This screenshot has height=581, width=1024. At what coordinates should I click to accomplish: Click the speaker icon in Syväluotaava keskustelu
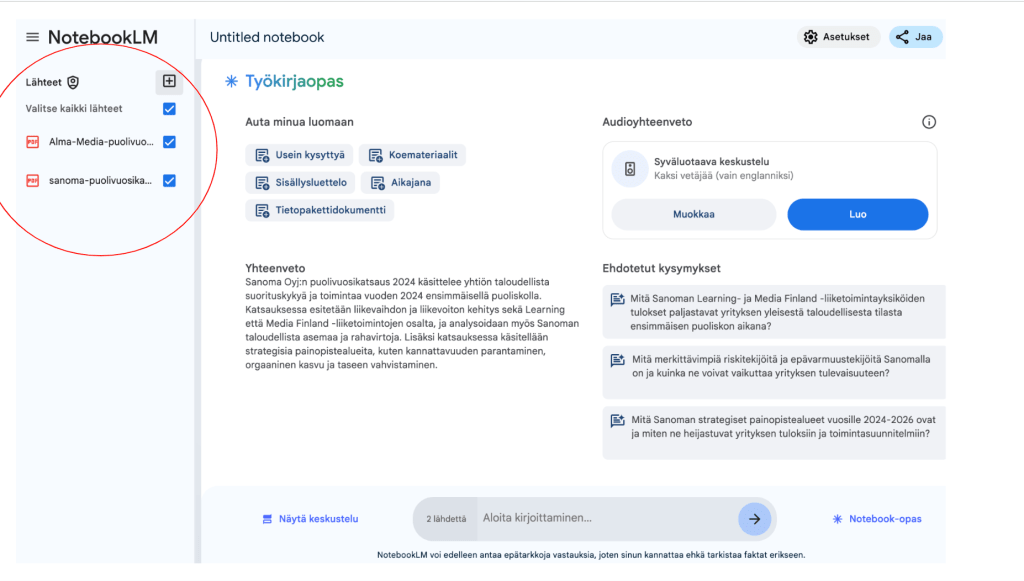click(x=630, y=169)
